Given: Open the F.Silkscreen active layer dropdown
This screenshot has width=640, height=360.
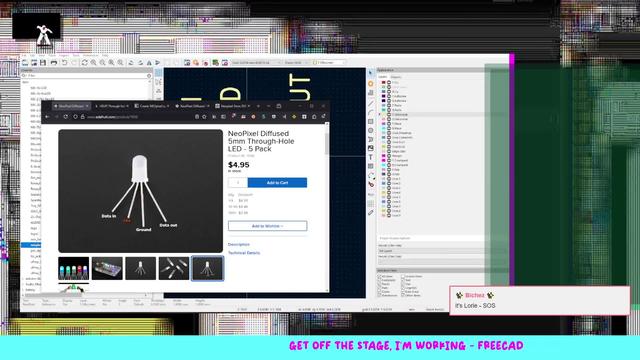Looking at the screenshot, I should [x=329, y=62].
